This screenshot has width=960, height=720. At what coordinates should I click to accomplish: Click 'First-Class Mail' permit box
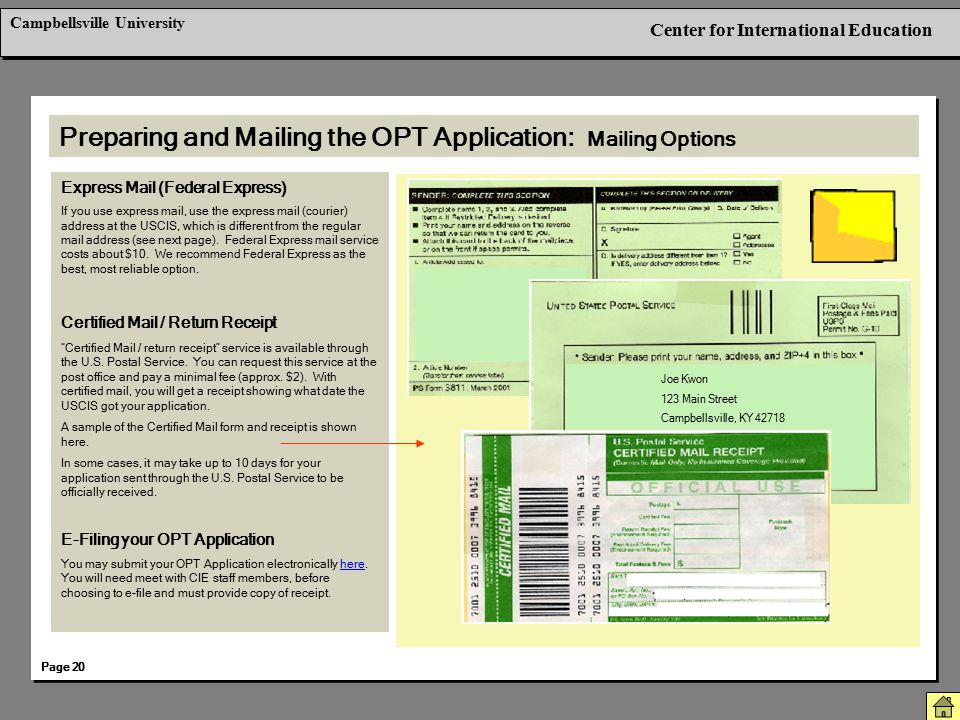[858, 316]
